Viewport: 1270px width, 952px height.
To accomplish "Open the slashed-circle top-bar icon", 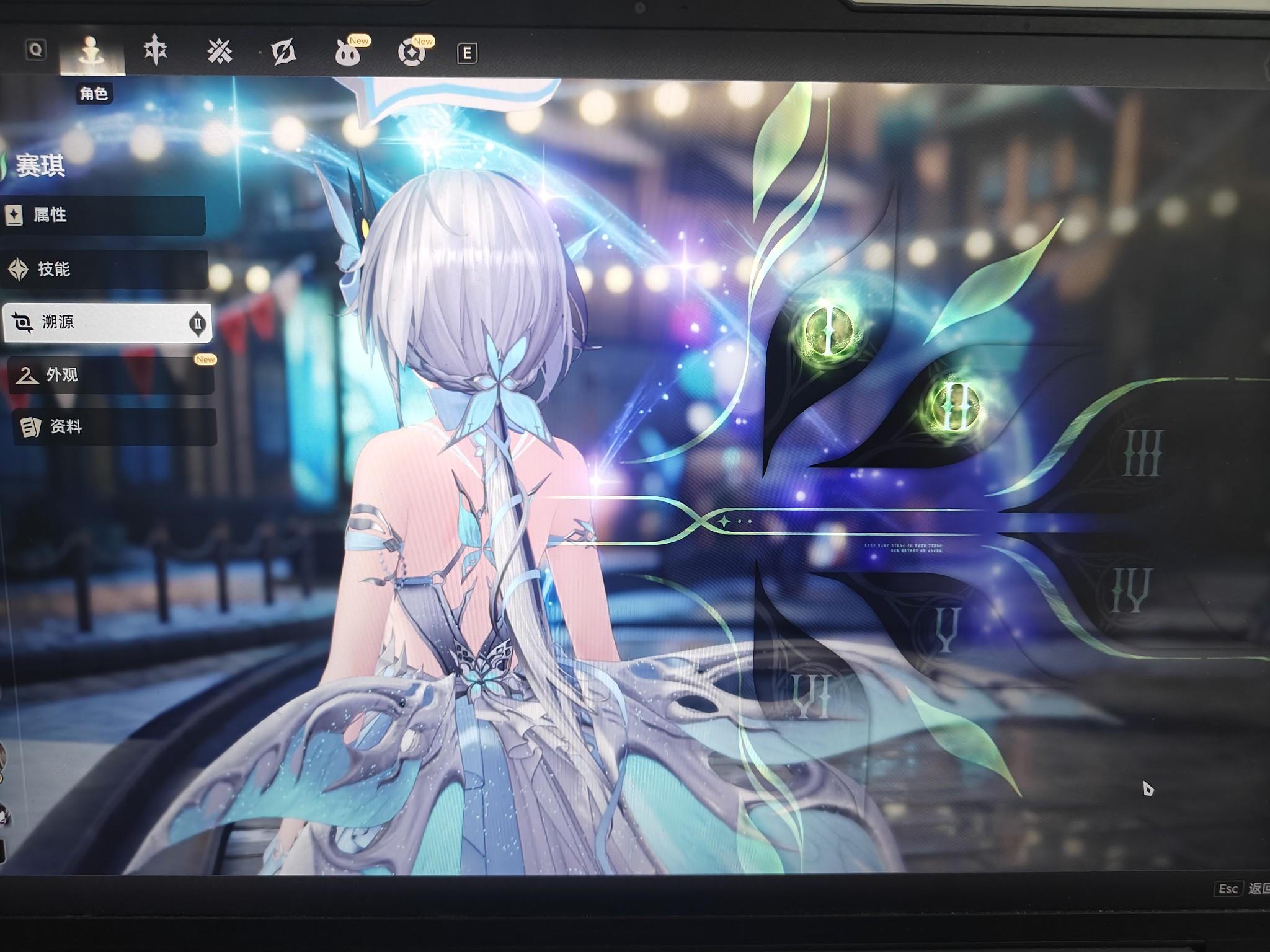I will (283, 53).
